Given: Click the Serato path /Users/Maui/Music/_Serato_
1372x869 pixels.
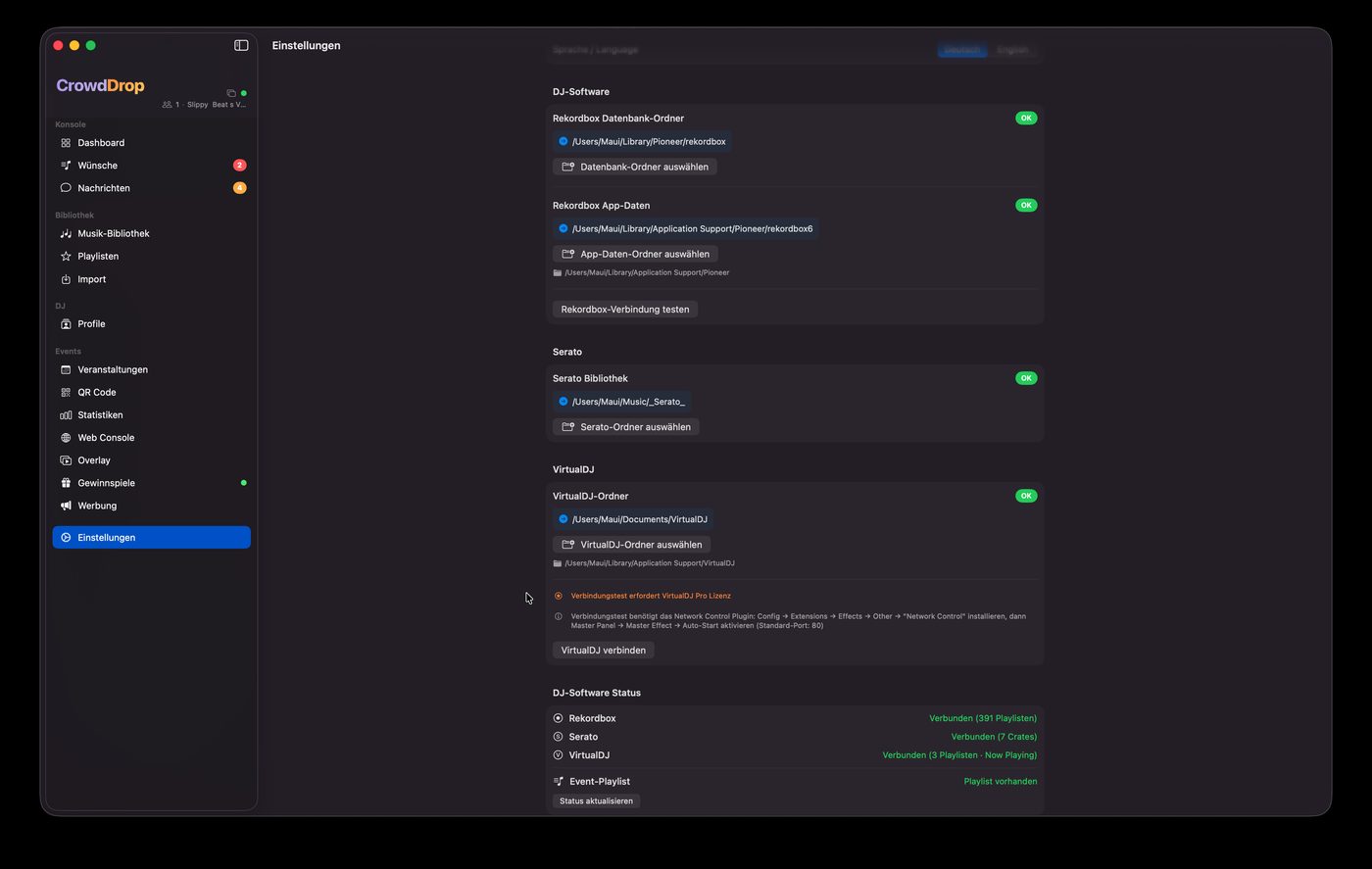Looking at the screenshot, I should click(628, 402).
